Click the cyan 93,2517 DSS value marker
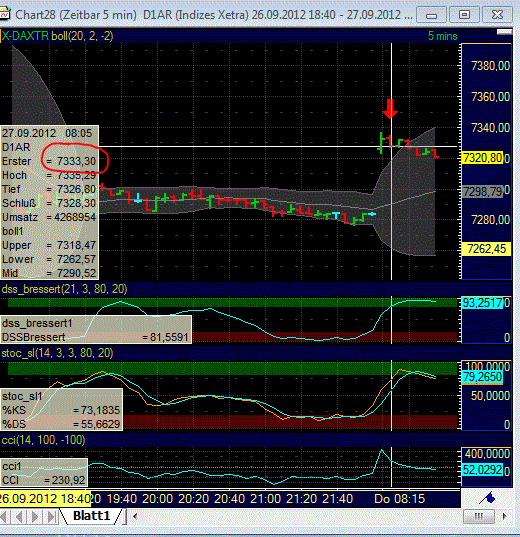The height and width of the screenshot is (537, 520). (483, 303)
